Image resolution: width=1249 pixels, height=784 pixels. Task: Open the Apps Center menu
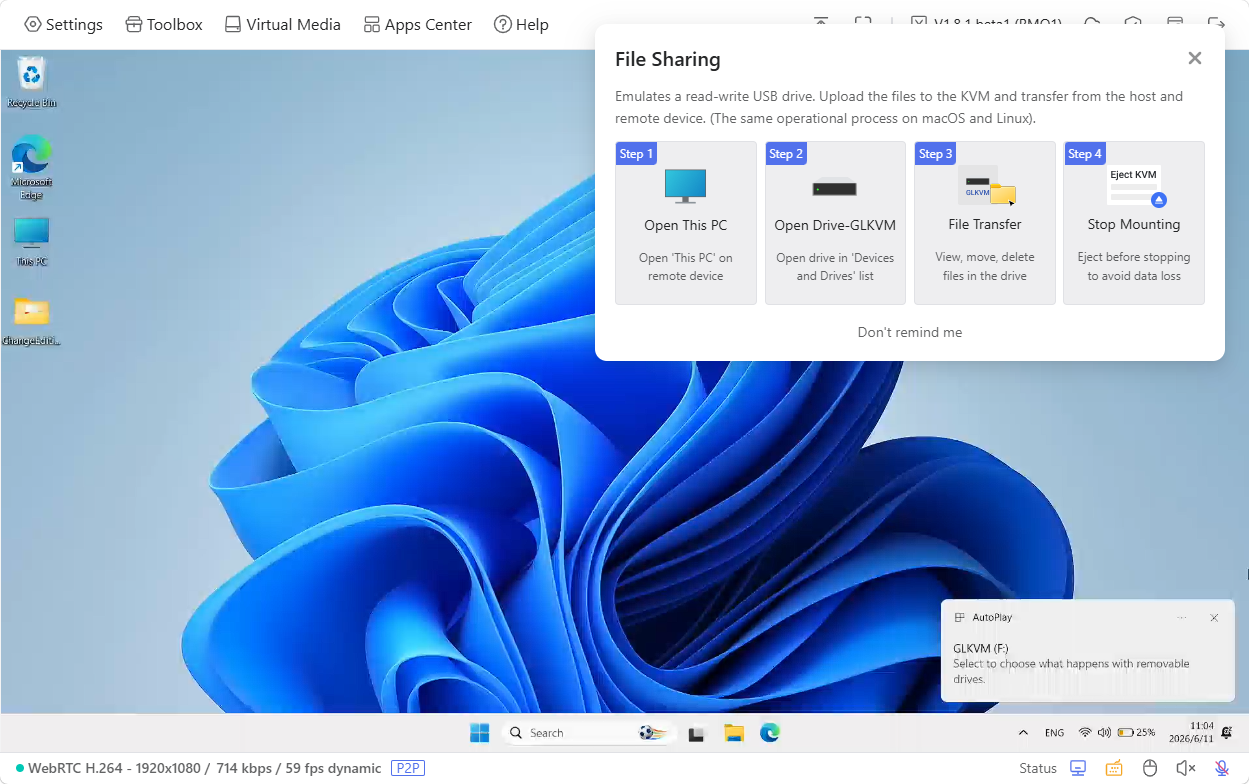coord(417,24)
